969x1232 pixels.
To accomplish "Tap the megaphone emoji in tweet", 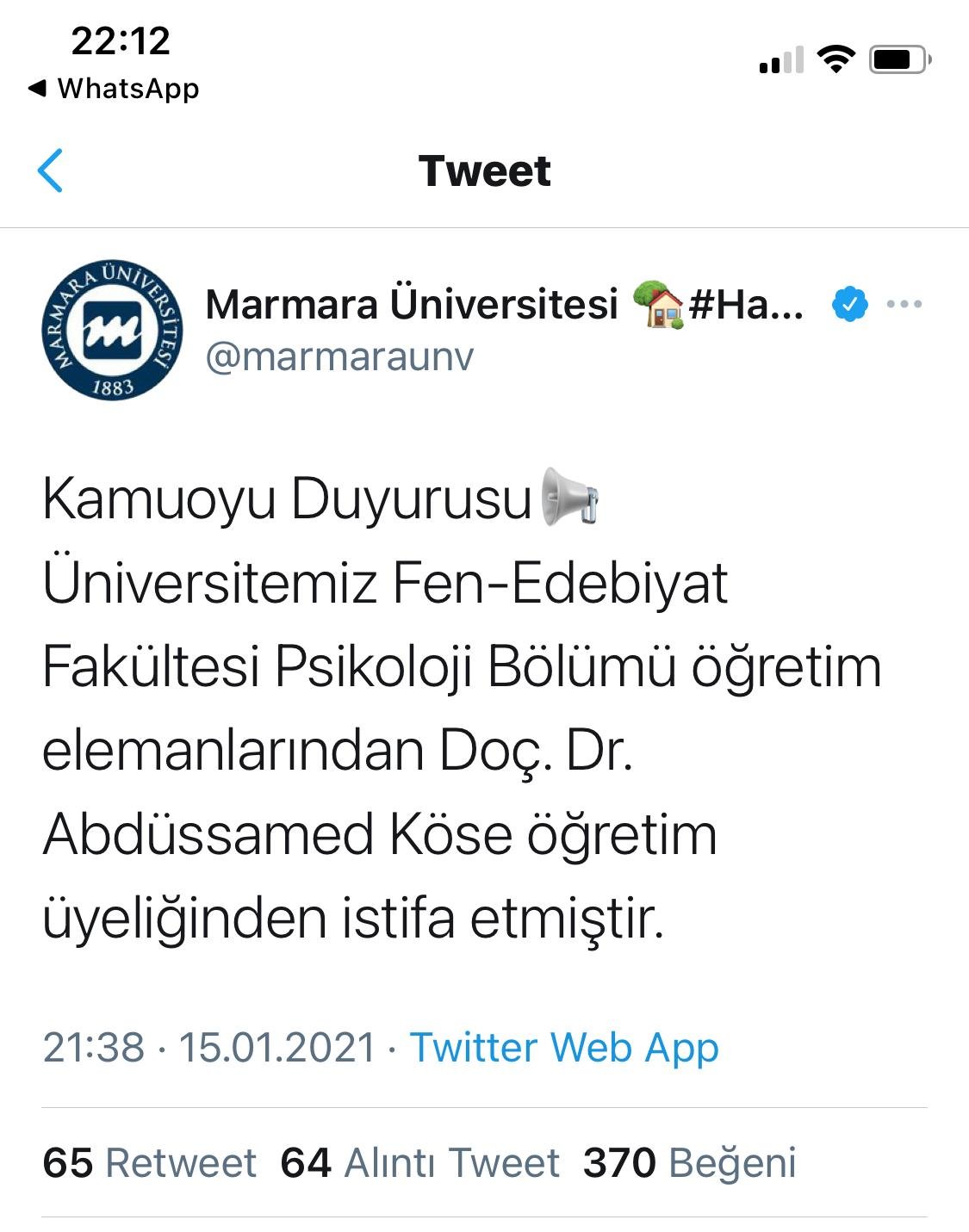I will pyautogui.click(x=569, y=497).
